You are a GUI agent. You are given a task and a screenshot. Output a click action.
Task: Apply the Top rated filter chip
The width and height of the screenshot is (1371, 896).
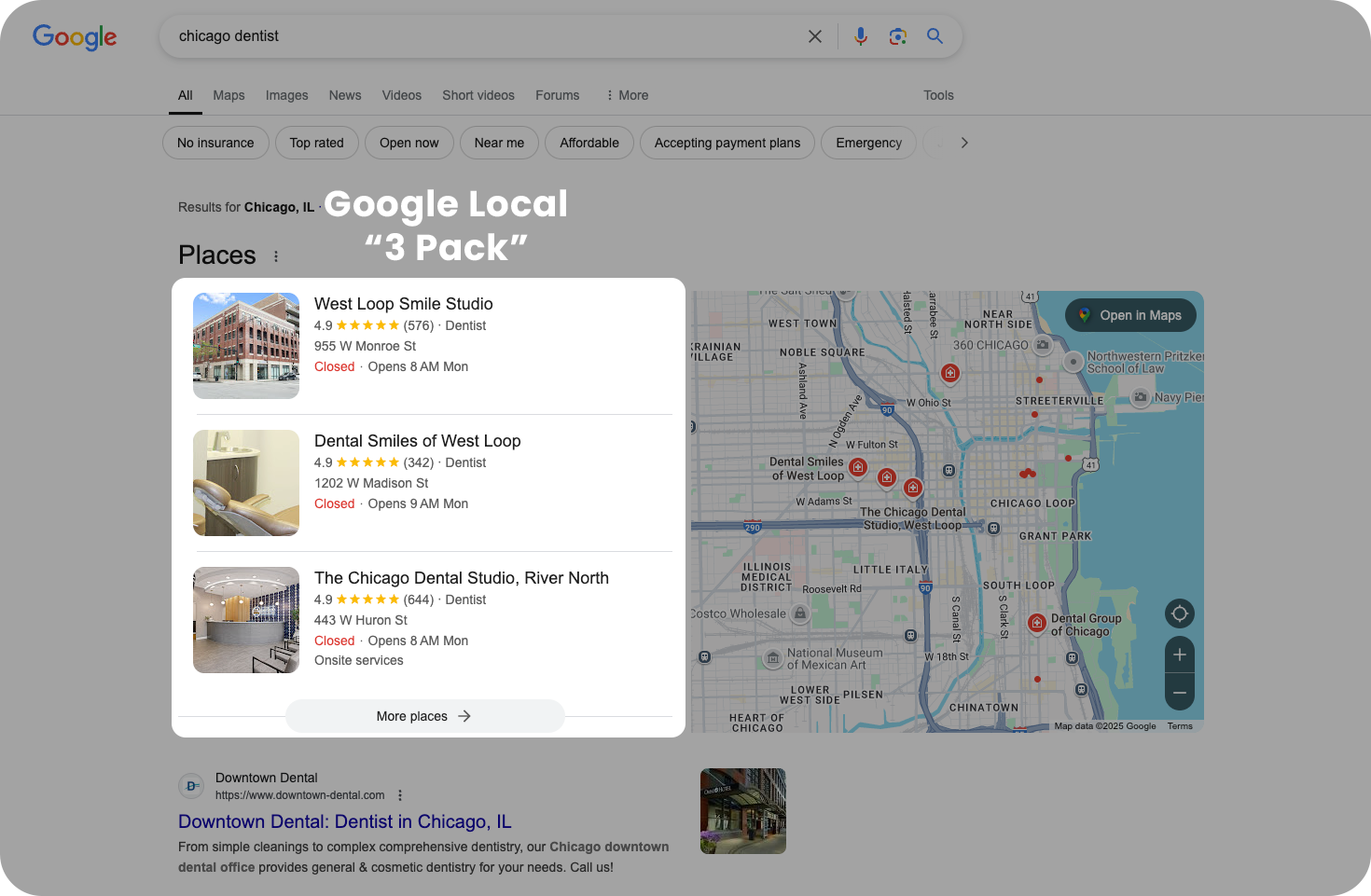coord(317,143)
